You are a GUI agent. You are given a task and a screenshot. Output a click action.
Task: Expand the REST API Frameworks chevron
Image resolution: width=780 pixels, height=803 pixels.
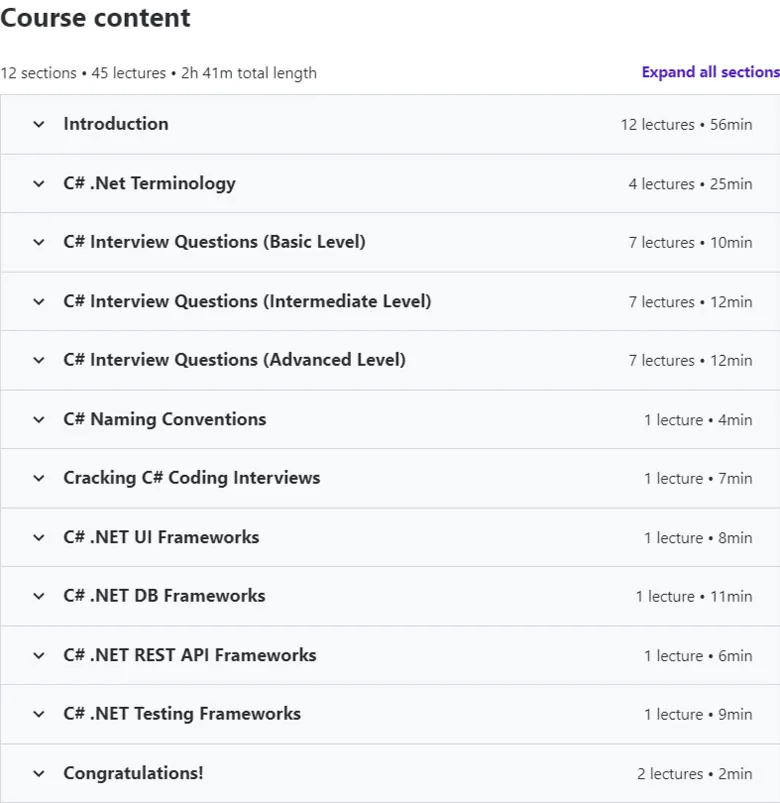[x=38, y=656]
